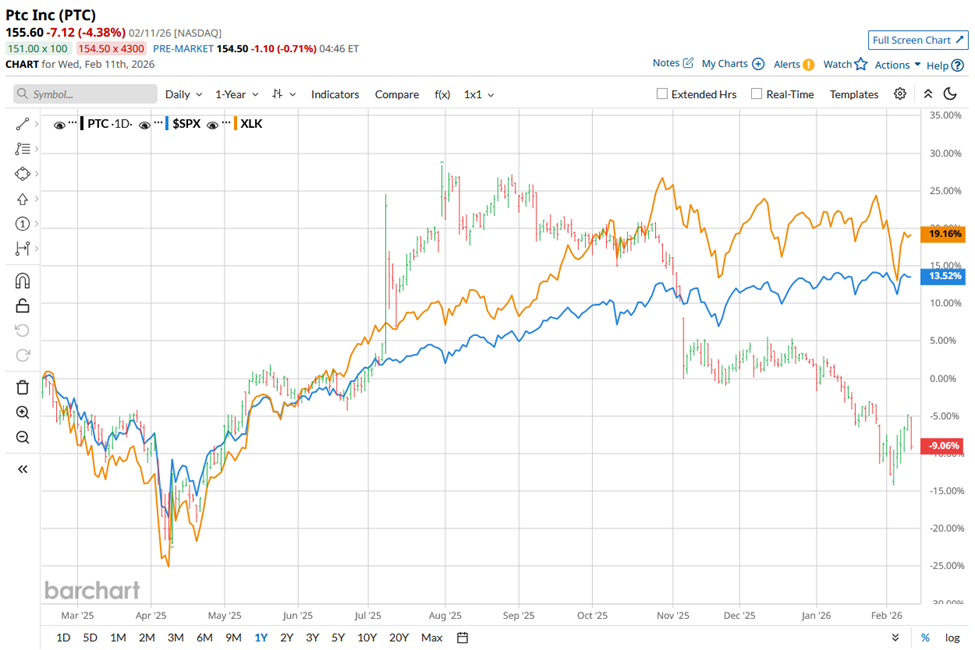The height and width of the screenshot is (650, 975).
Task: Delete drawings with the trash icon
Action: (22, 388)
